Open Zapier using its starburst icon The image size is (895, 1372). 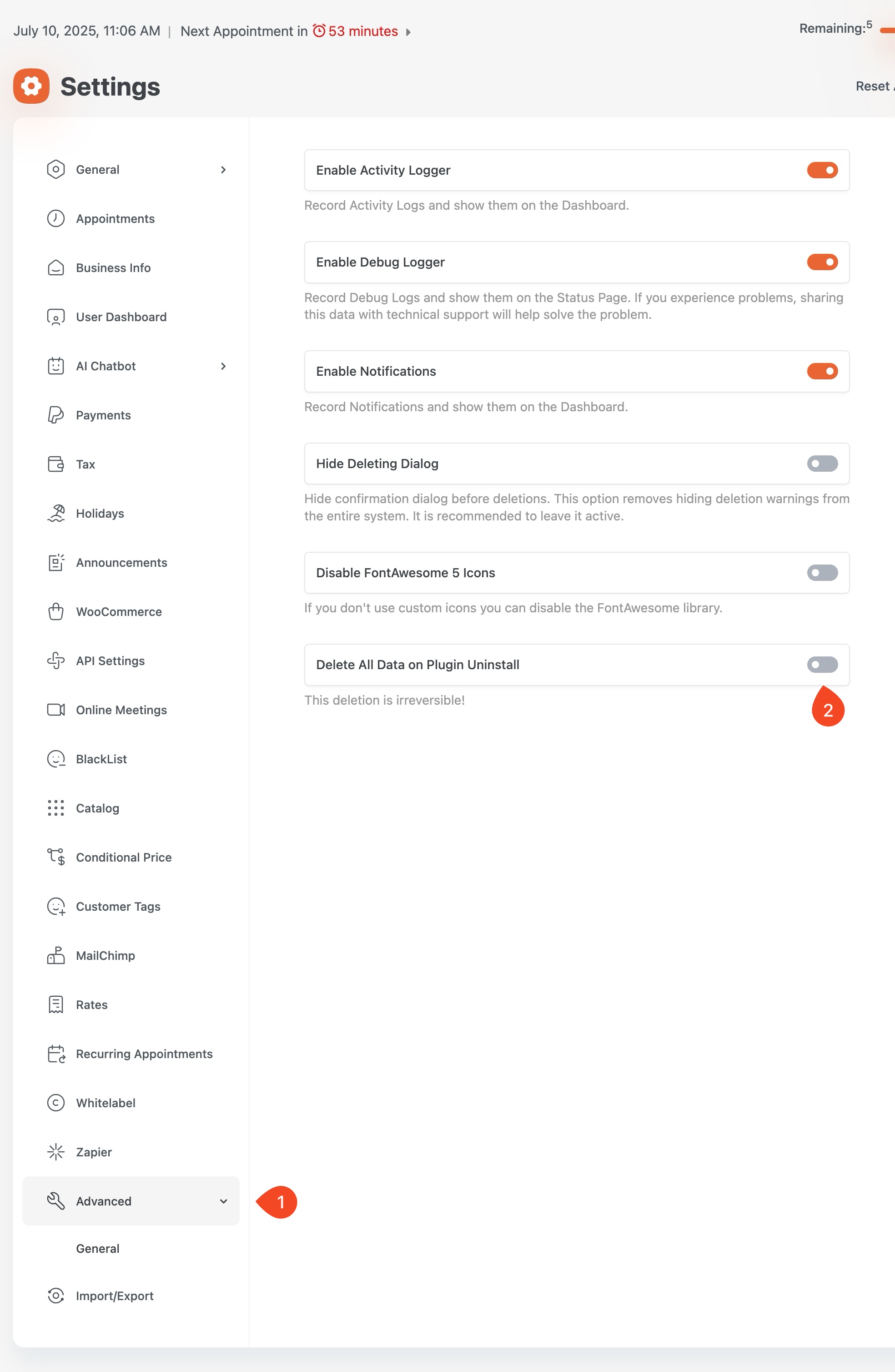(x=55, y=1152)
